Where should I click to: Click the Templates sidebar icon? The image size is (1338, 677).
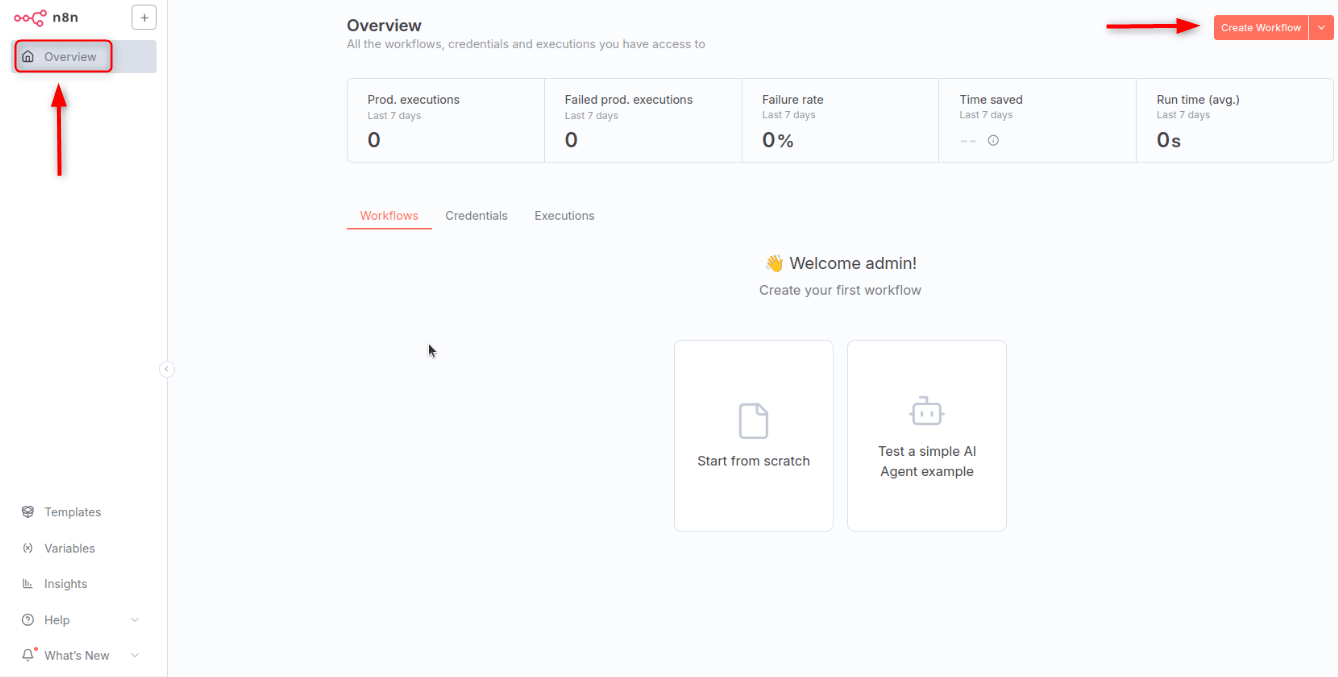pyautogui.click(x=28, y=512)
